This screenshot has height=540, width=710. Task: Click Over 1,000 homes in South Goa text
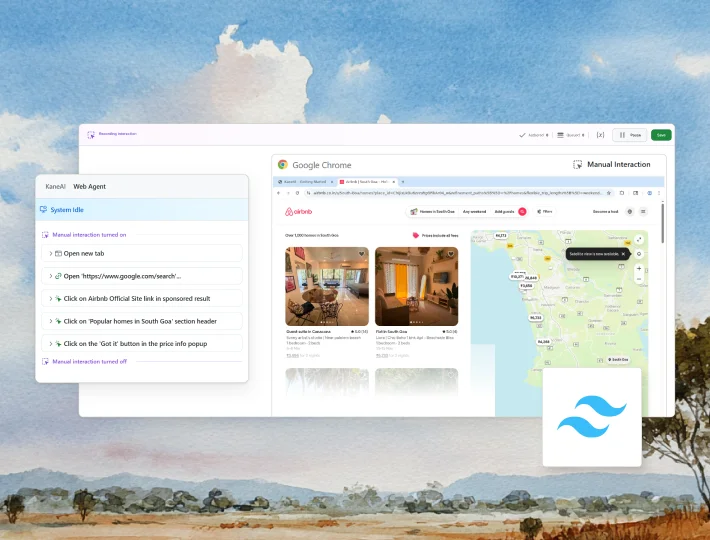tap(312, 235)
